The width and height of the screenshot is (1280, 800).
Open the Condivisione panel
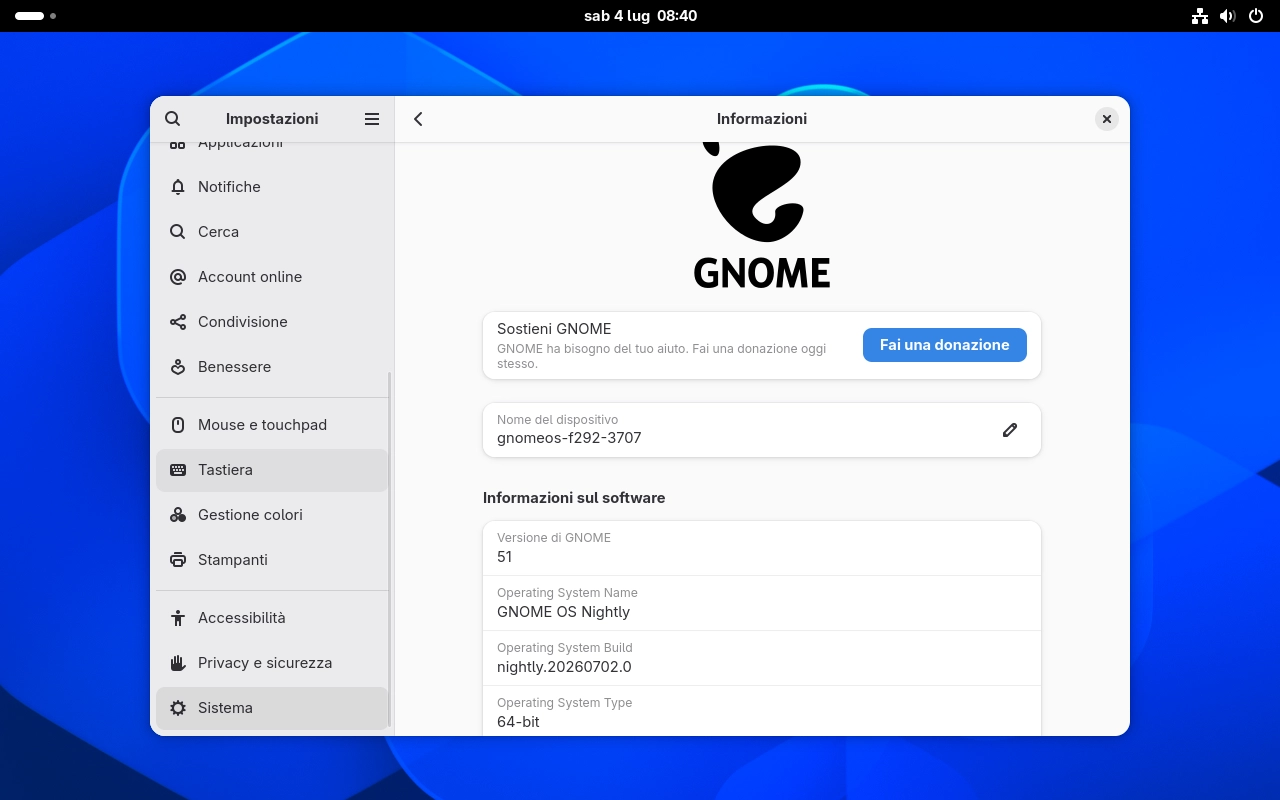tap(272, 322)
